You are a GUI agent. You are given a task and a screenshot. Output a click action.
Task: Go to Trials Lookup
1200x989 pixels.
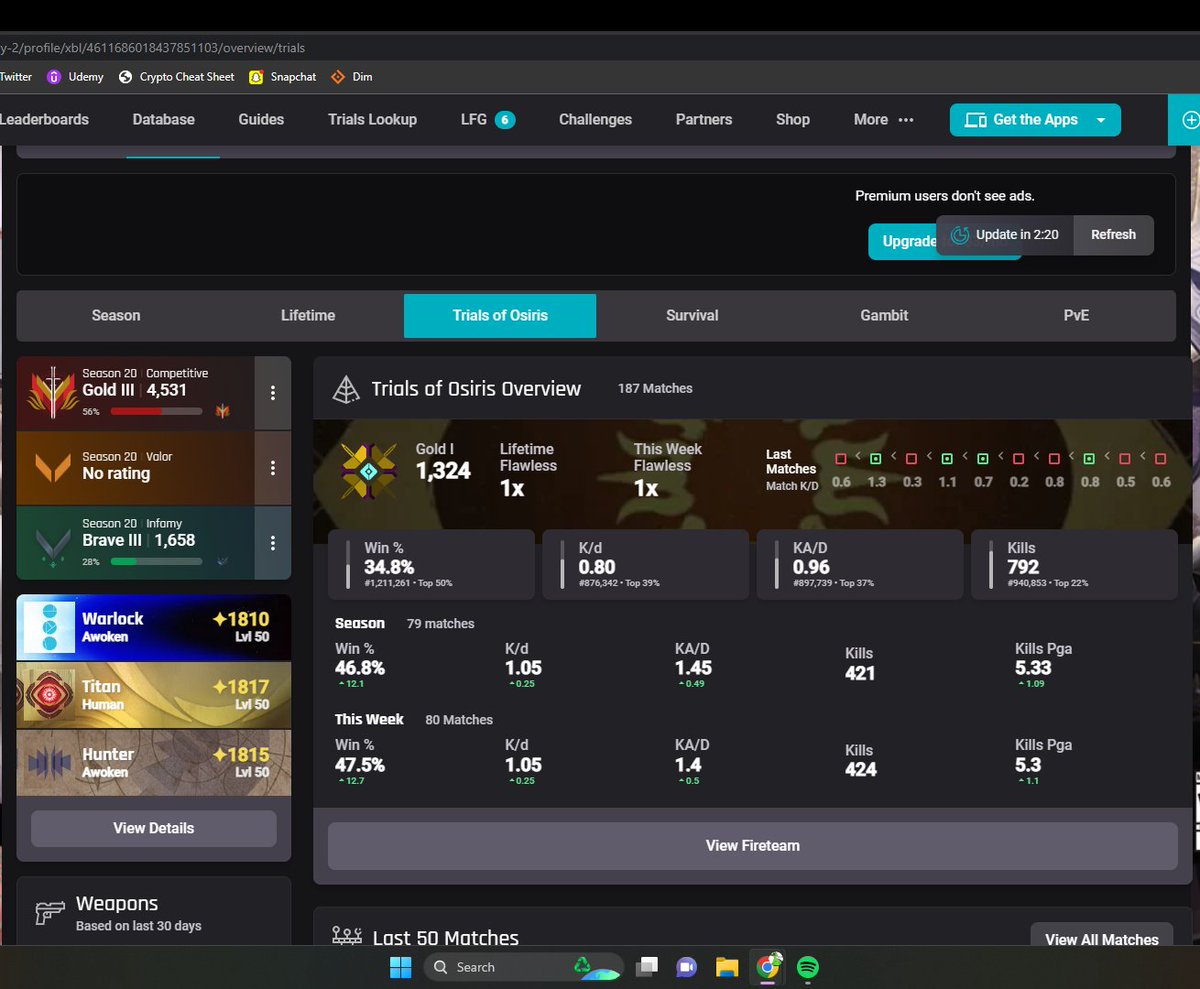(372, 119)
